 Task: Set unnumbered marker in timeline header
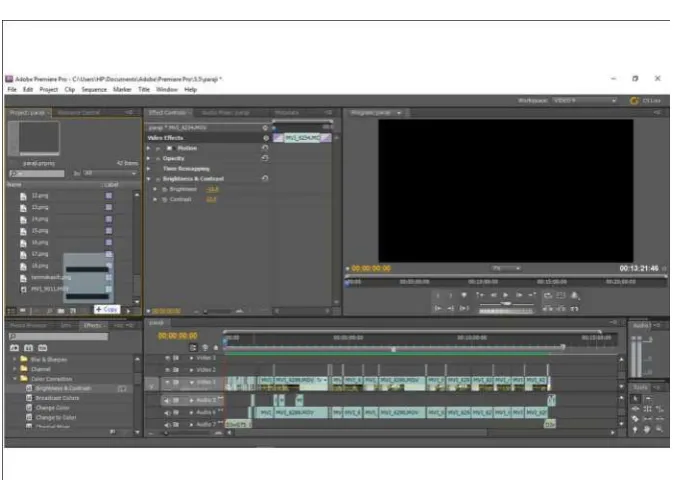pyautogui.click(x=216, y=347)
